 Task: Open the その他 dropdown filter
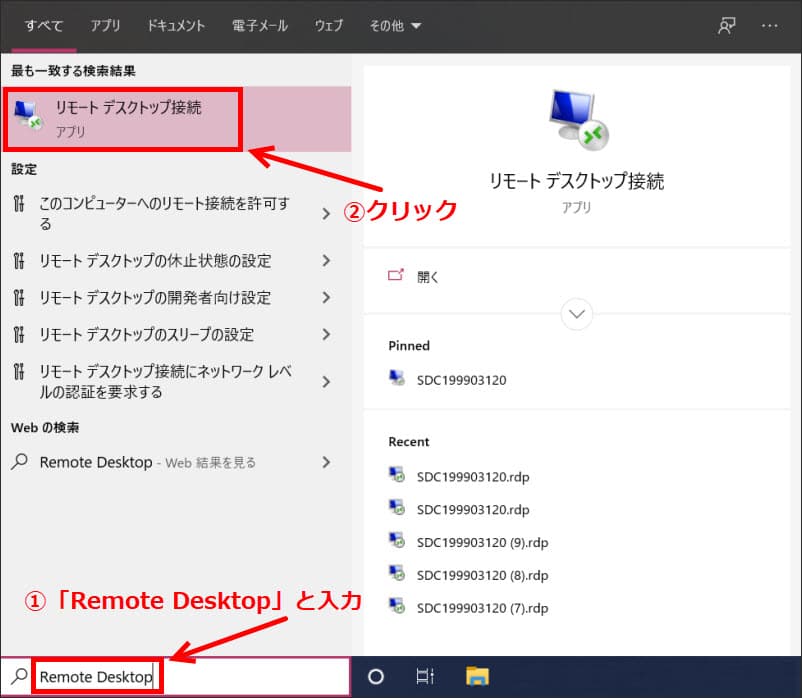pyautogui.click(x=395, y=26)
